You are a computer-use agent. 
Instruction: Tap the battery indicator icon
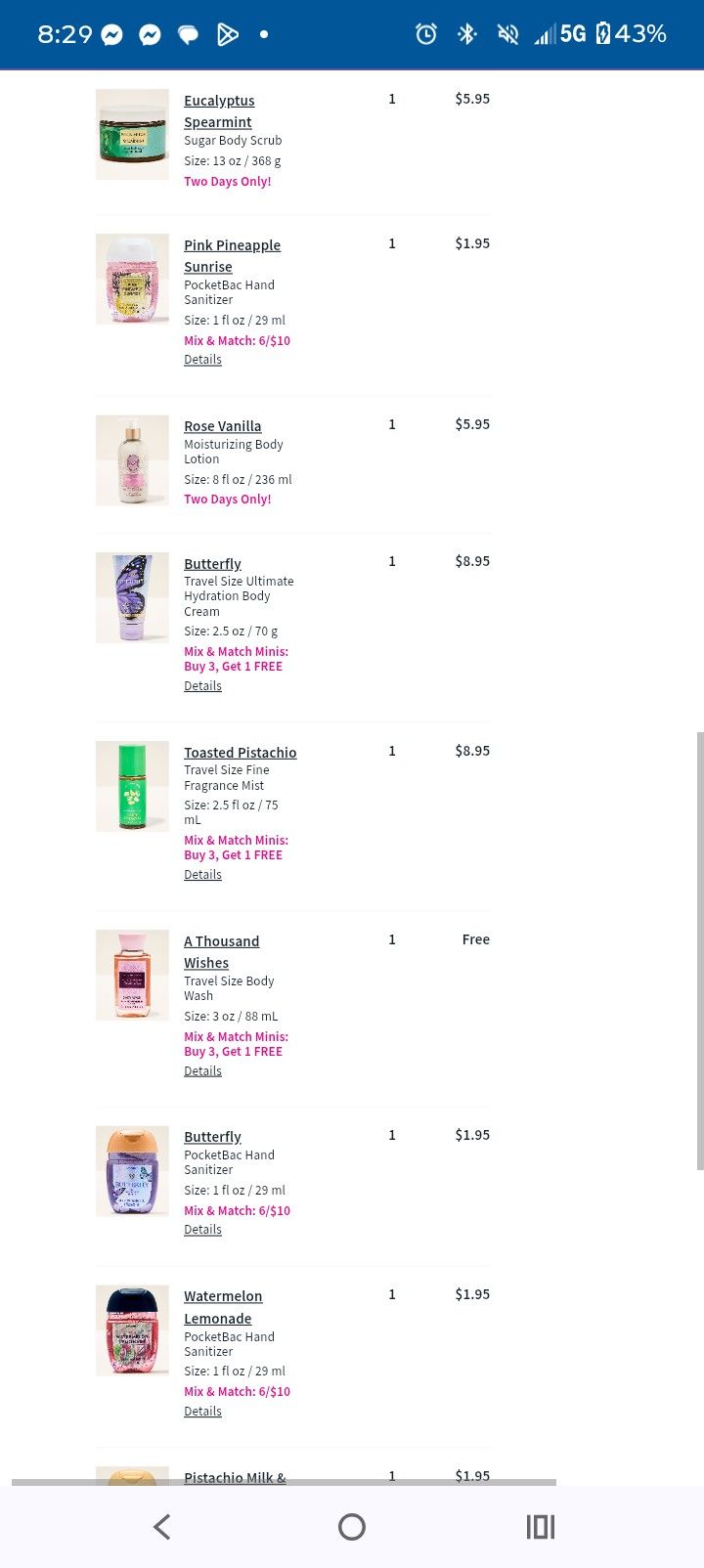click(x=603, y=34)
